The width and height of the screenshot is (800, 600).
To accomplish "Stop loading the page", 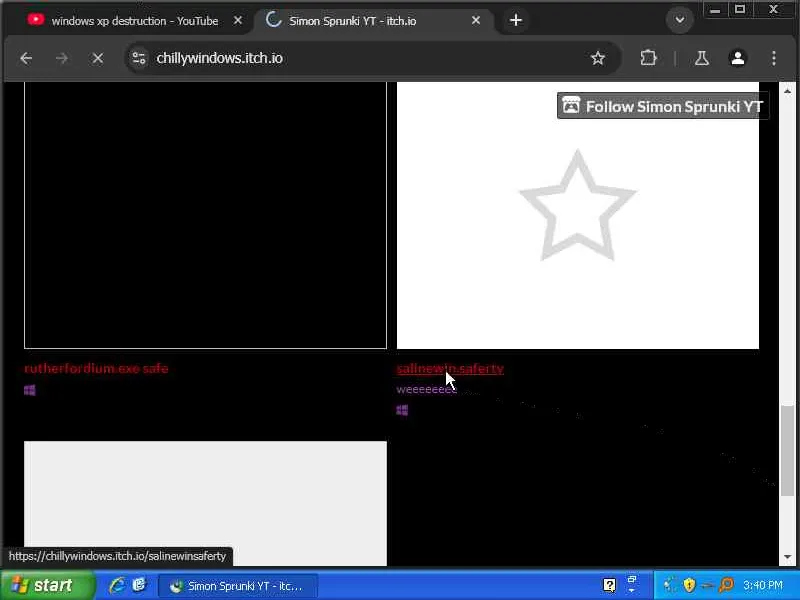I will (97, 58).
